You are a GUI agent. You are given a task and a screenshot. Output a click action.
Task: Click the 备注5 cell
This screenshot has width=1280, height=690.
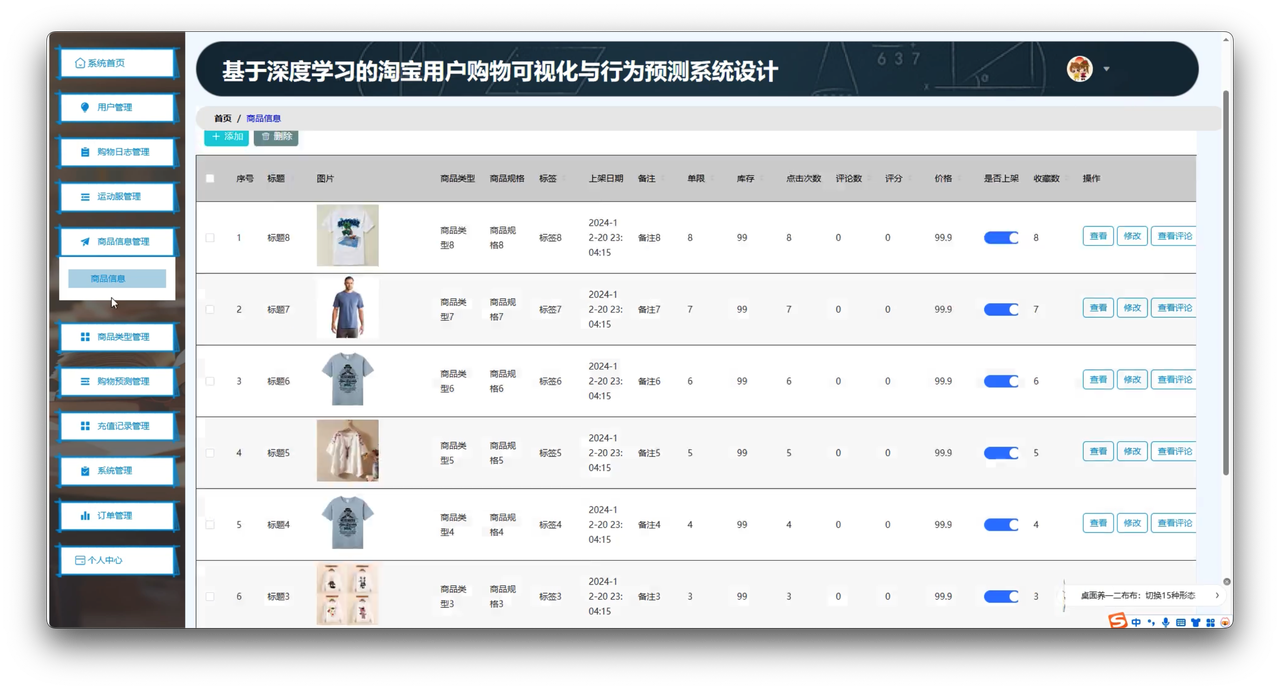[x=649, y=453]
